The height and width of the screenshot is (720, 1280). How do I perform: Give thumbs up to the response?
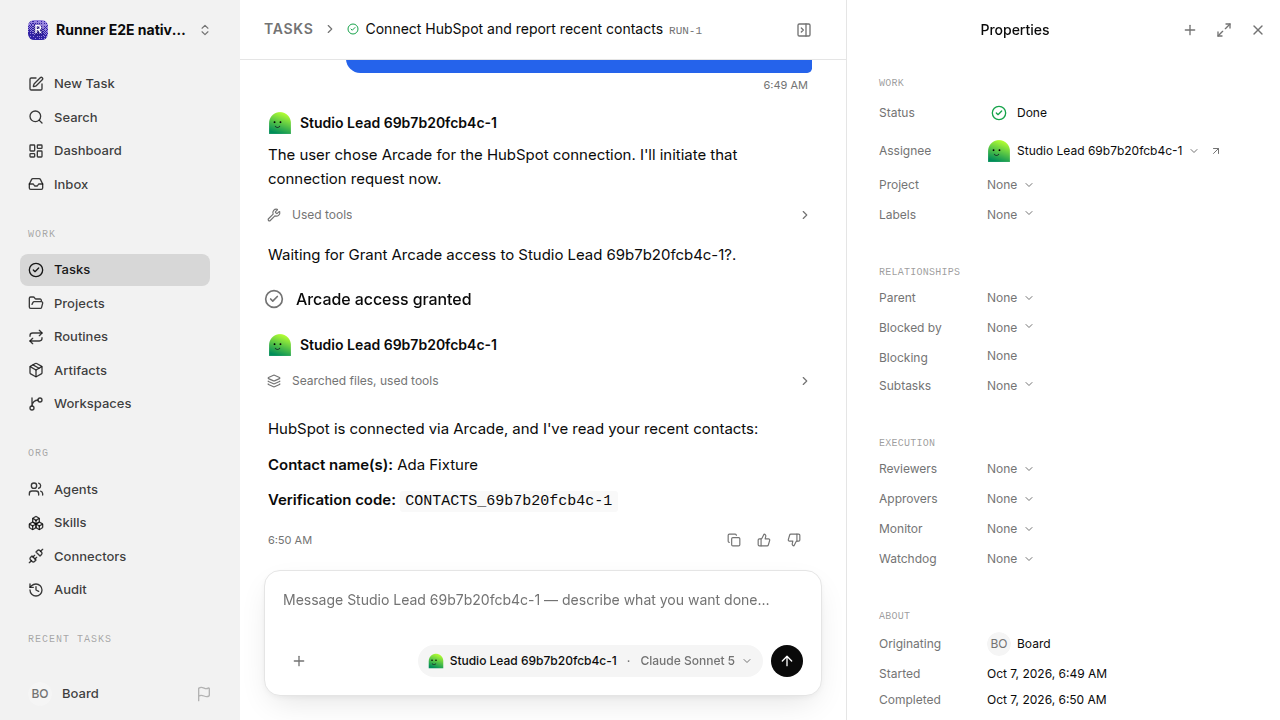[x=764, y=540]
